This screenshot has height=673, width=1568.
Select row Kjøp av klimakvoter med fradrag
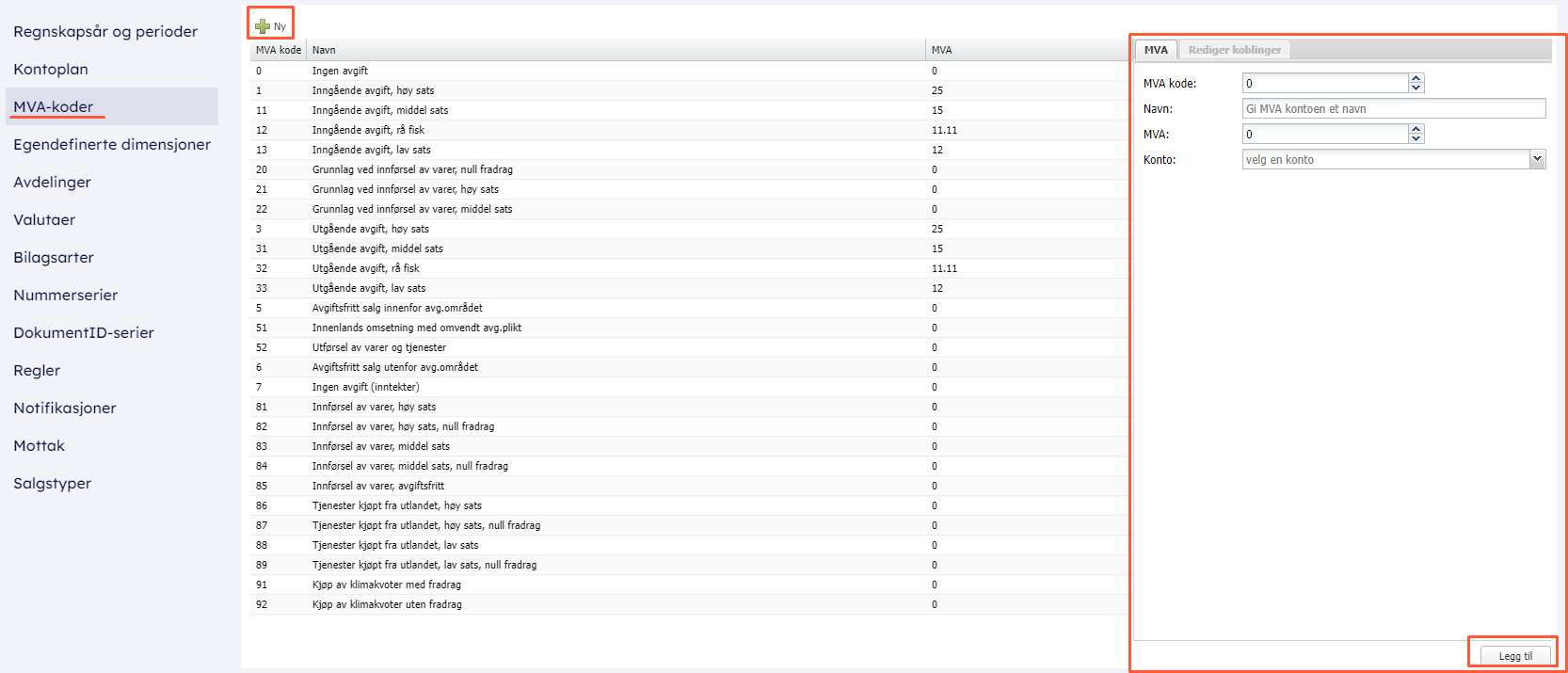click(387, 585)
